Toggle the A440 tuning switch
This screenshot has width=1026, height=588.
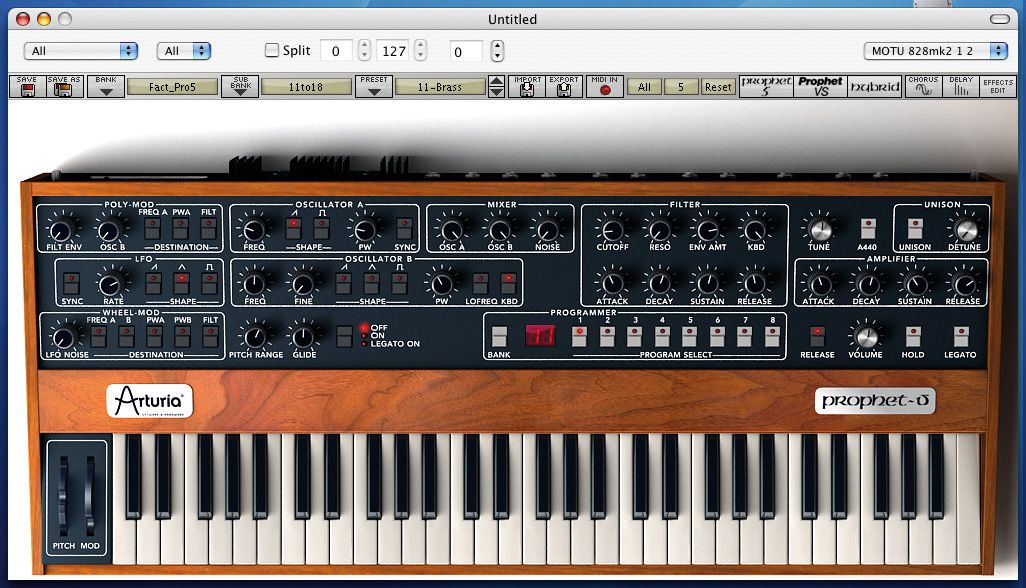click(x=868, y=228)
